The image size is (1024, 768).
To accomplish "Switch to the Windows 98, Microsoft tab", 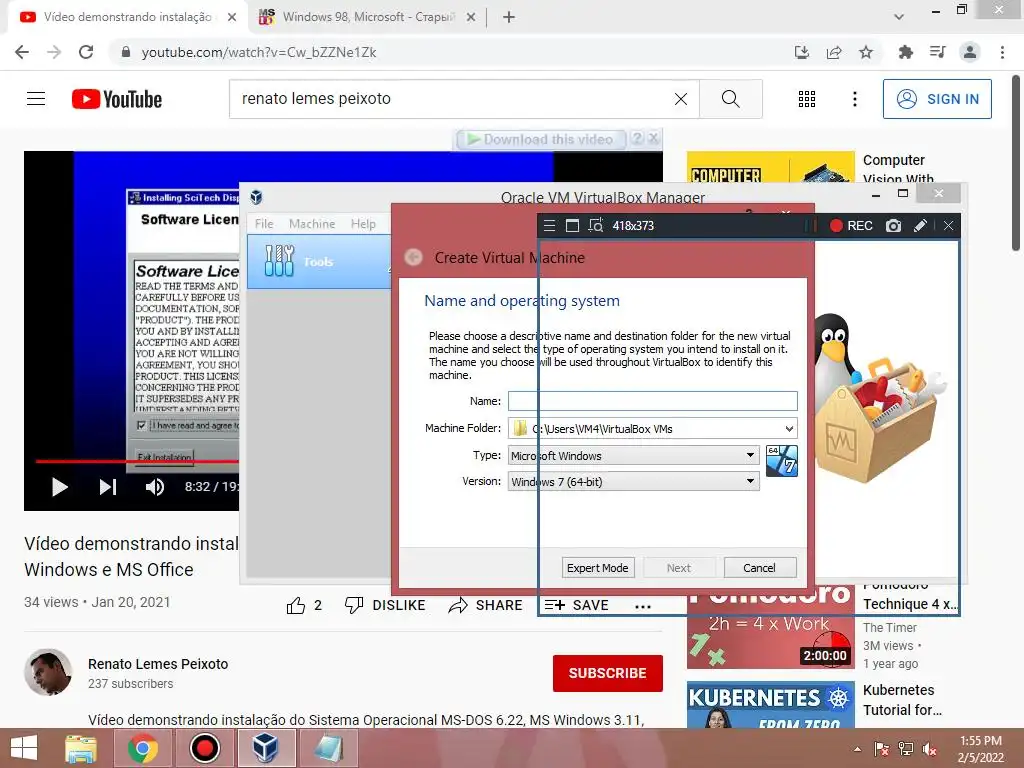I will [368, 17].
